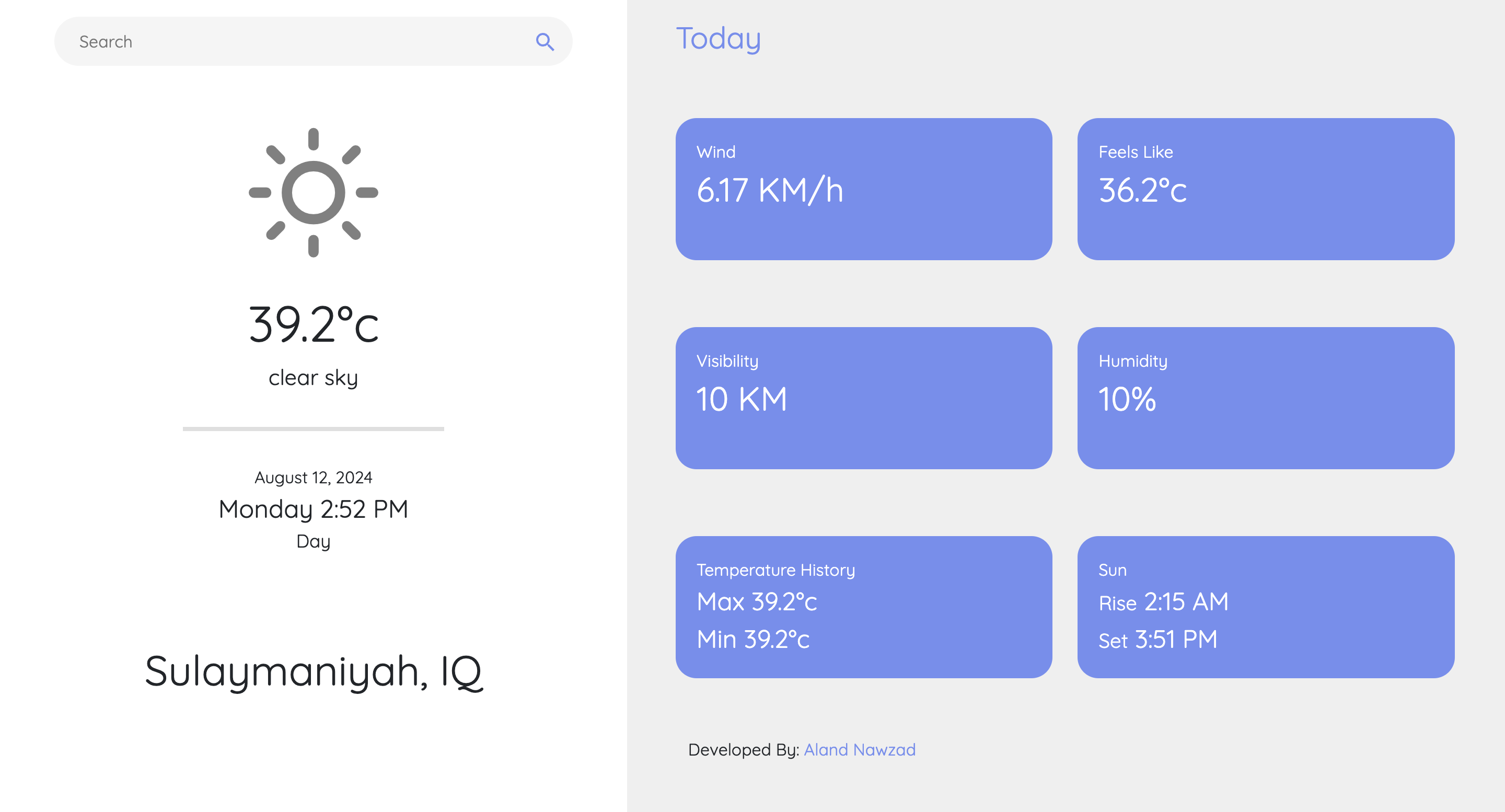Open the Aland Nawzad developer link
Screen dimensions: 1505x812
tap(860, 749)
